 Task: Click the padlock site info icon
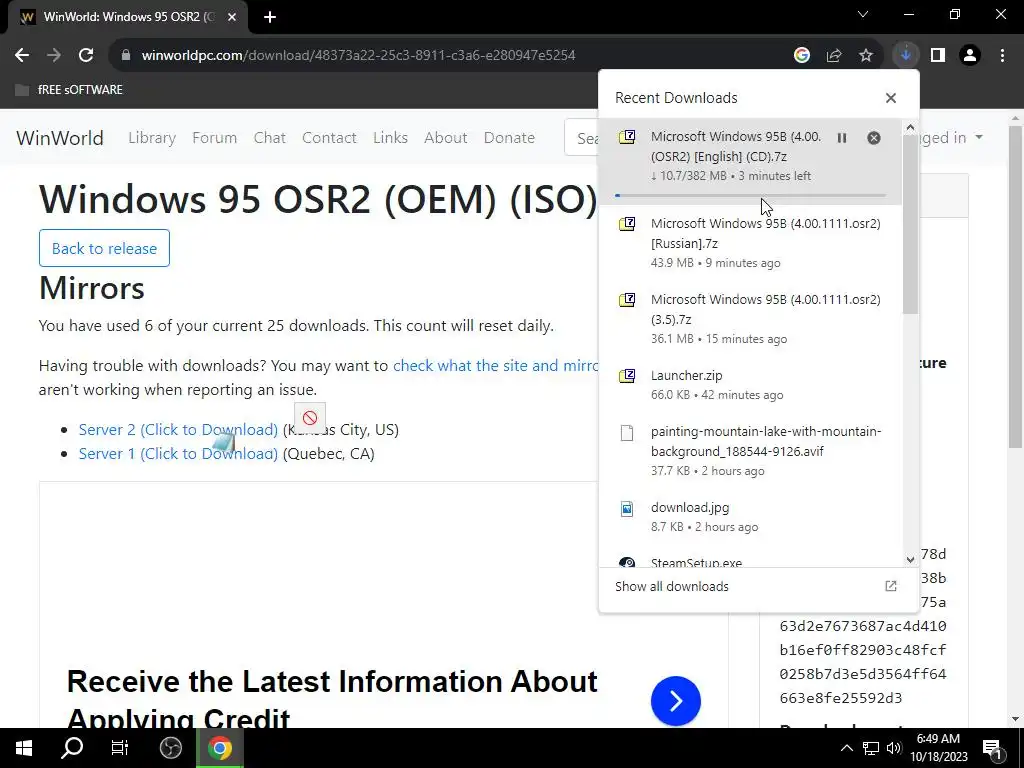(x=126, y=56)
